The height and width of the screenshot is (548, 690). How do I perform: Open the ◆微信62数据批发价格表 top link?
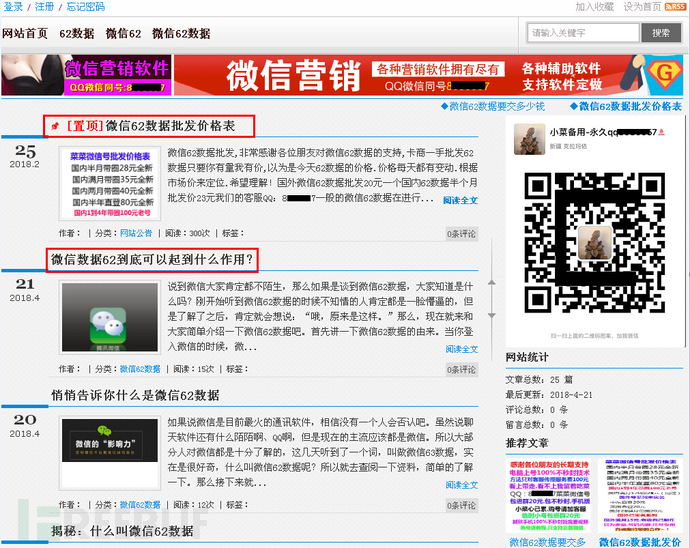[625, 106]
